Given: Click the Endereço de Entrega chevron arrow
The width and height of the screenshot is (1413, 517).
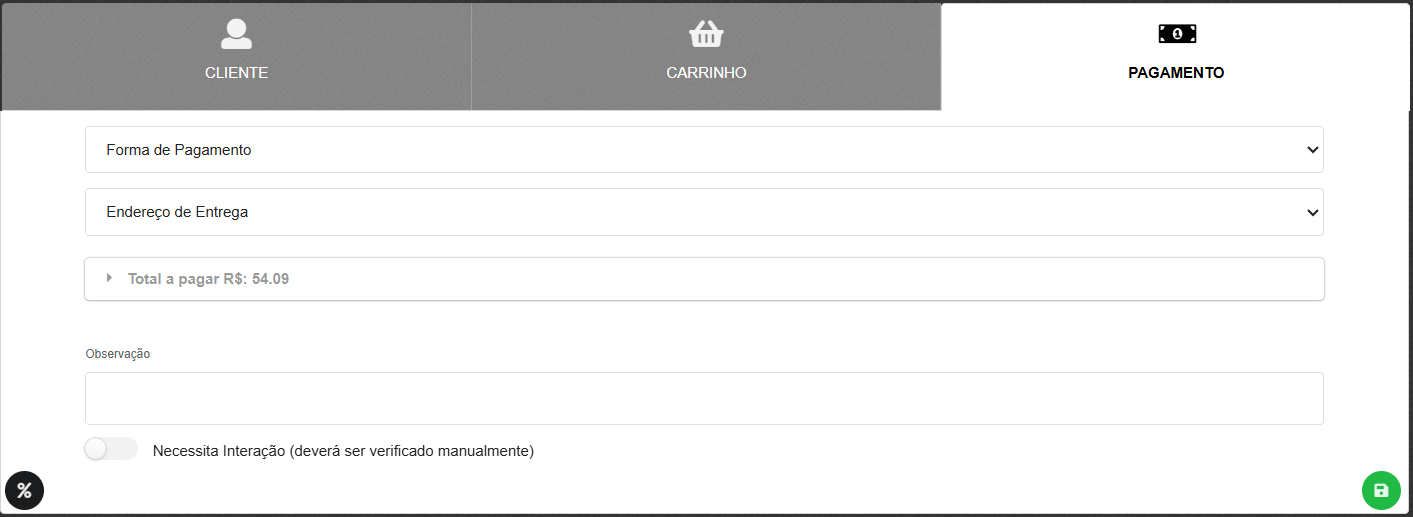Looking at the screenshot, I should pos(1312,212).
